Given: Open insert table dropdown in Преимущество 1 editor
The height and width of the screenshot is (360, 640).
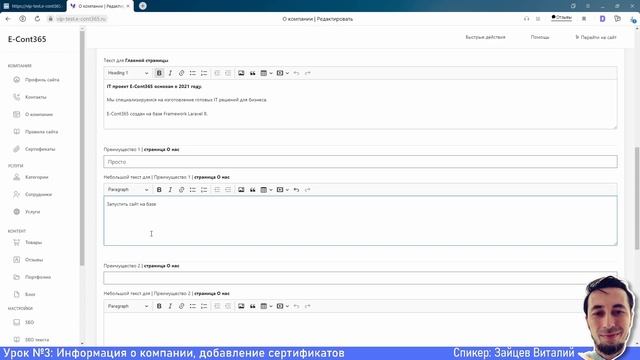Looking at the screenshot, I should point(266,190).
